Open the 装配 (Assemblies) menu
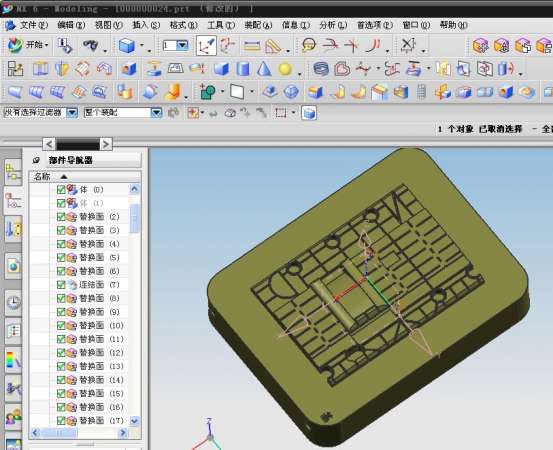553x450 pixels. 258,25
